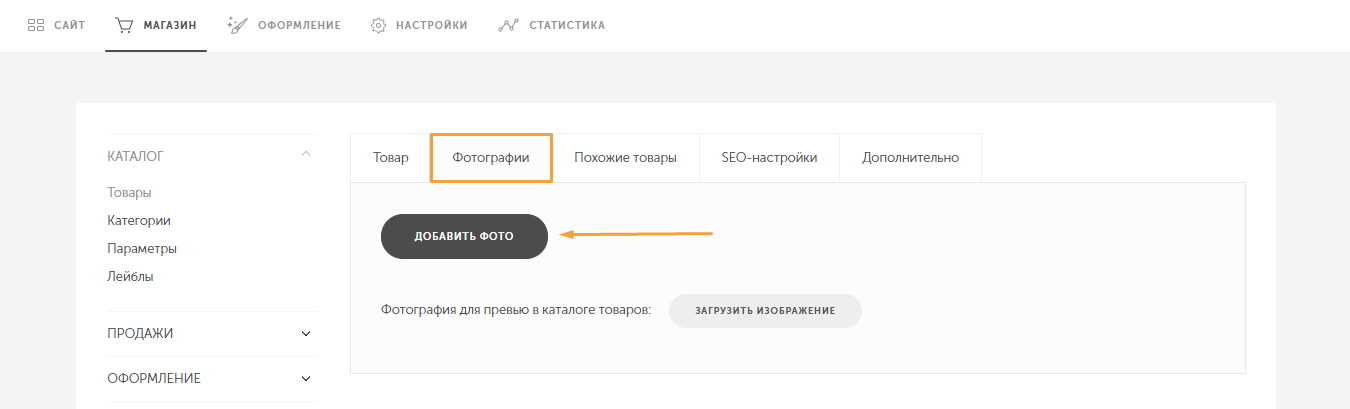Open the Оформление top menu
This screenshot has height=409, width=1350.
[284, 25]
